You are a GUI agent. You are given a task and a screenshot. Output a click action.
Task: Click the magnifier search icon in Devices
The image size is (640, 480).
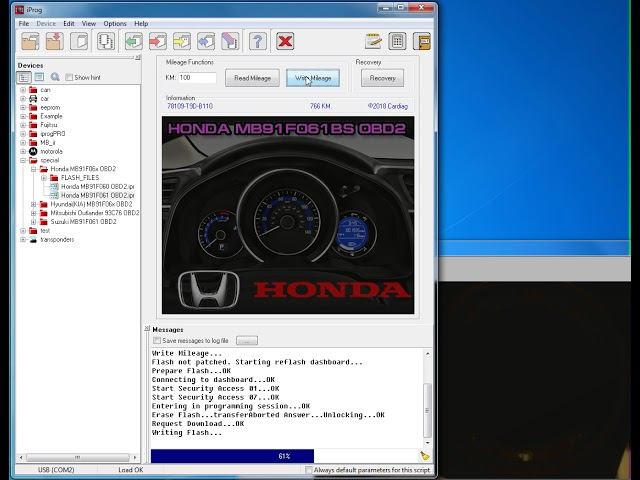[x=55, y=77]
